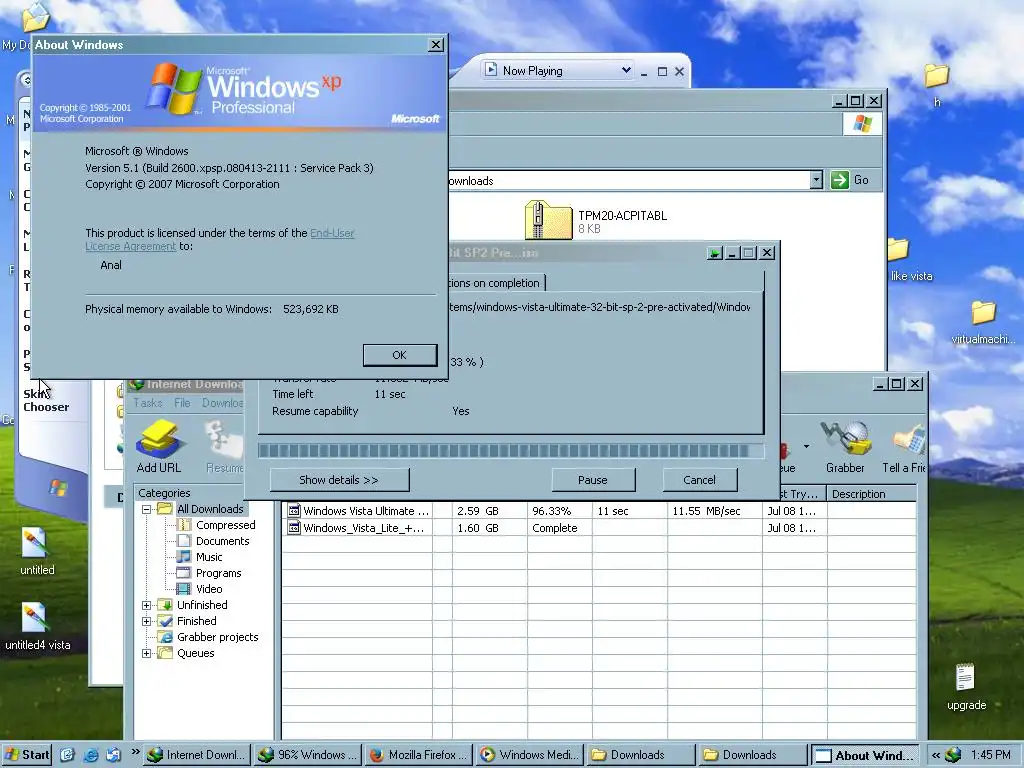Select the Documents category

point(223,541)
